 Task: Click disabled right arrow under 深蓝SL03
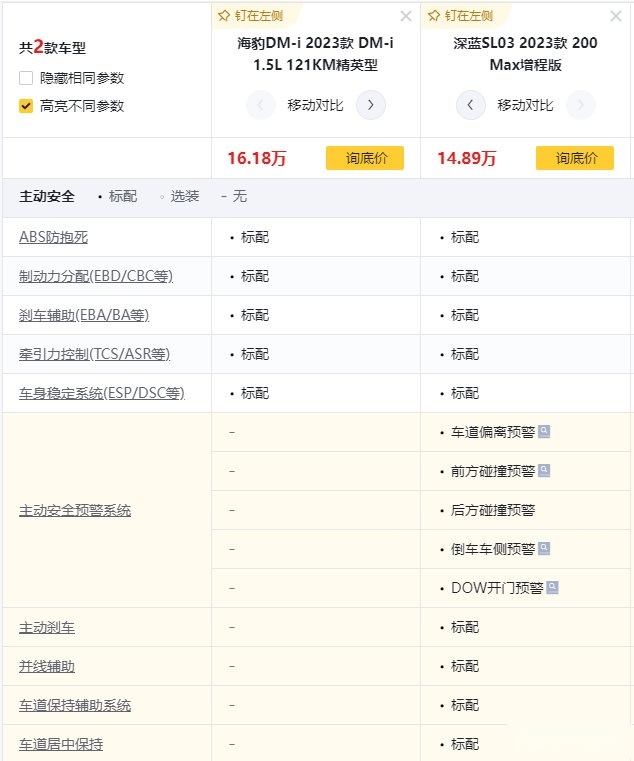[x=581, y=105]
